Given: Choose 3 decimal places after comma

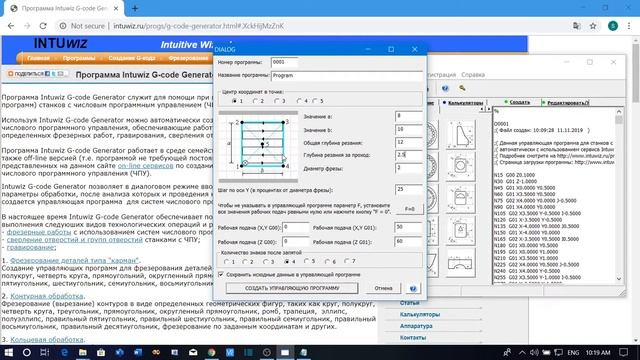Looking at the screenshot, I should tap(266, 262).
